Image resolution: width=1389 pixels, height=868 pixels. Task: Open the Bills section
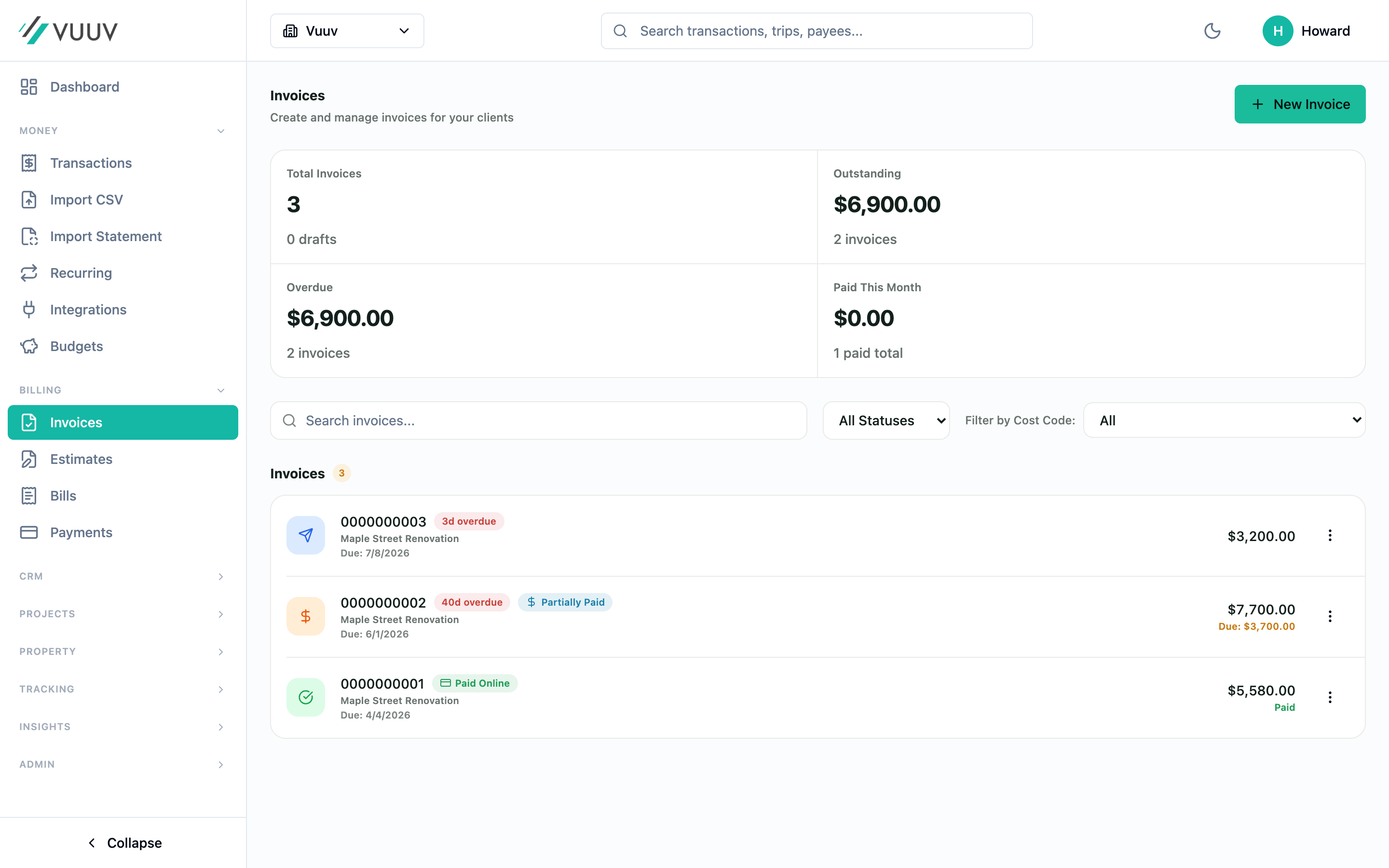tap(123, 496)
